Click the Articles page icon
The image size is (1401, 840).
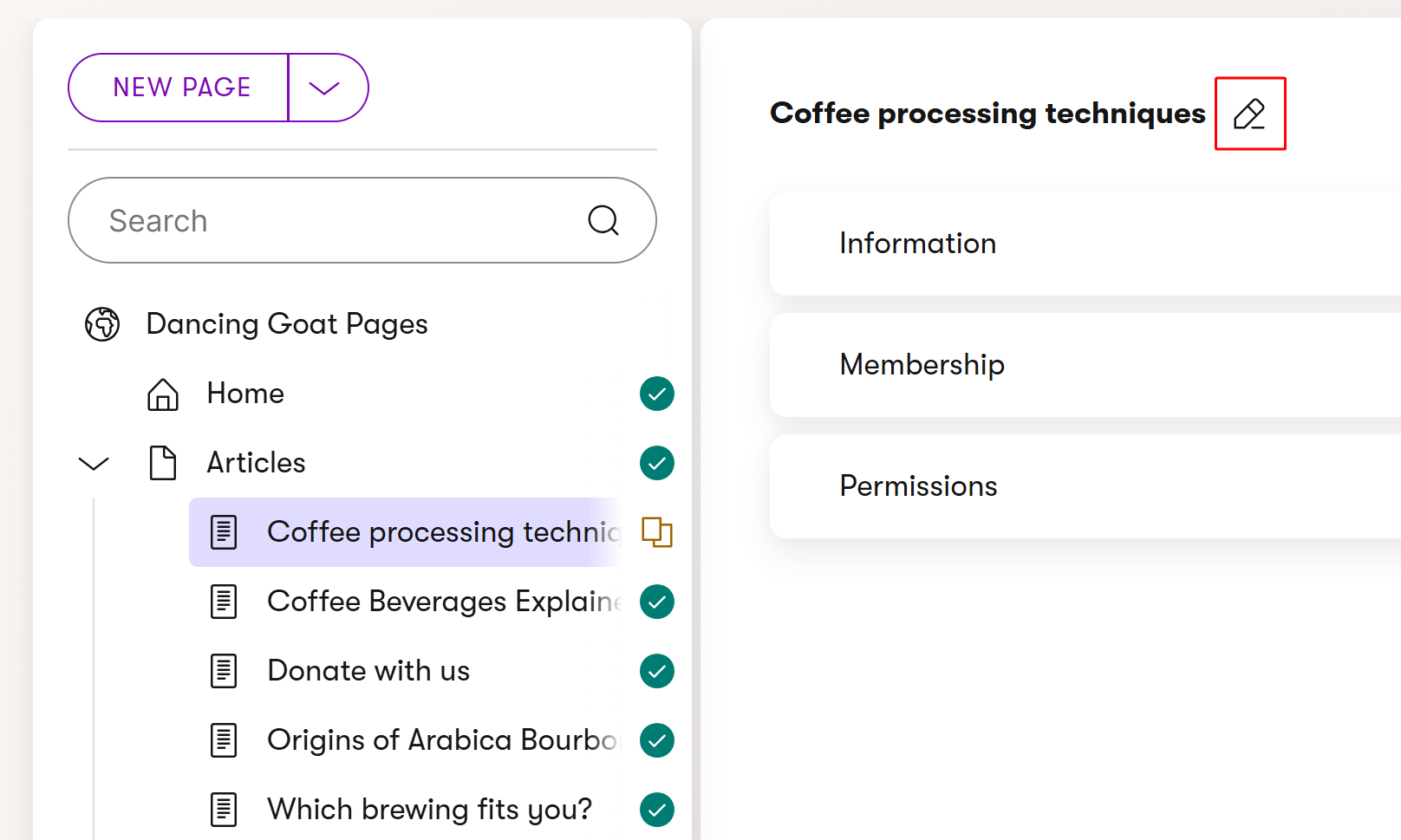[x=163, y=463]
